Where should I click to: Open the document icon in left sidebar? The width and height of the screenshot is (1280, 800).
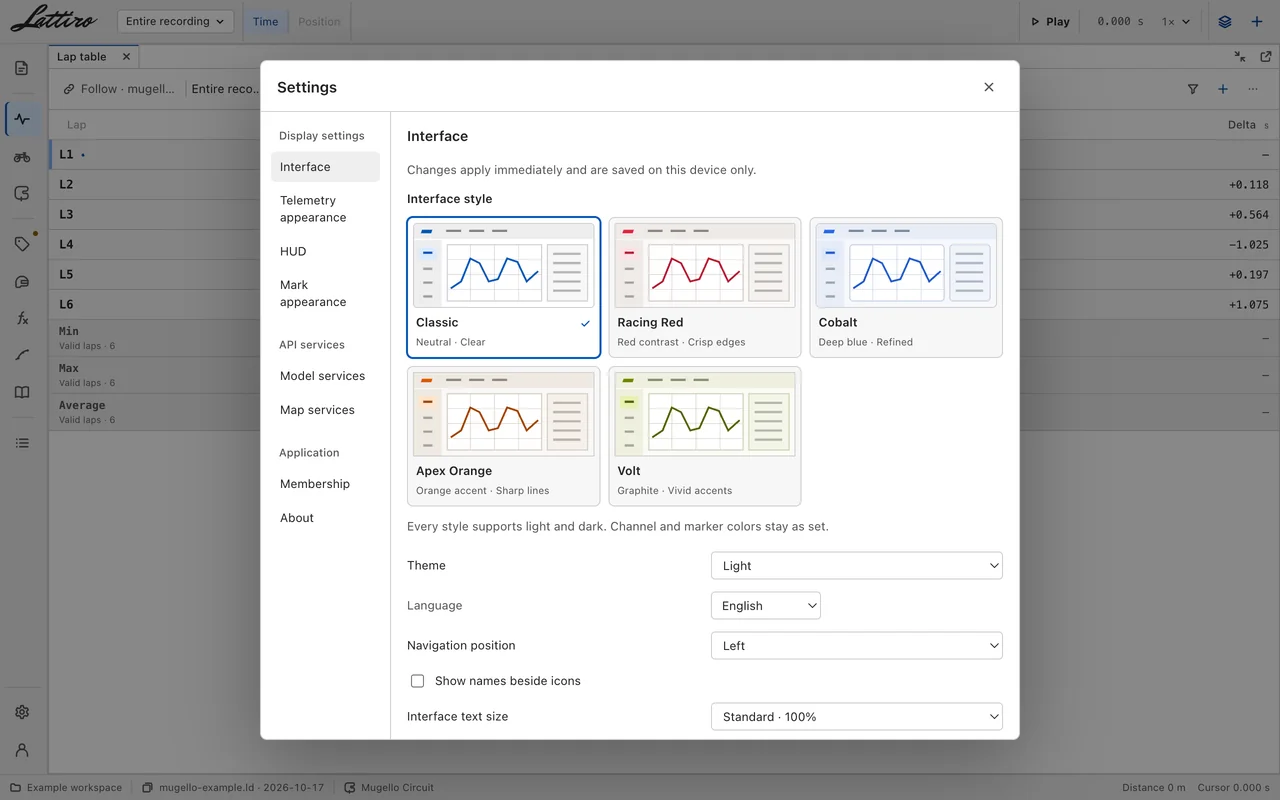click(x=22, y=68)
